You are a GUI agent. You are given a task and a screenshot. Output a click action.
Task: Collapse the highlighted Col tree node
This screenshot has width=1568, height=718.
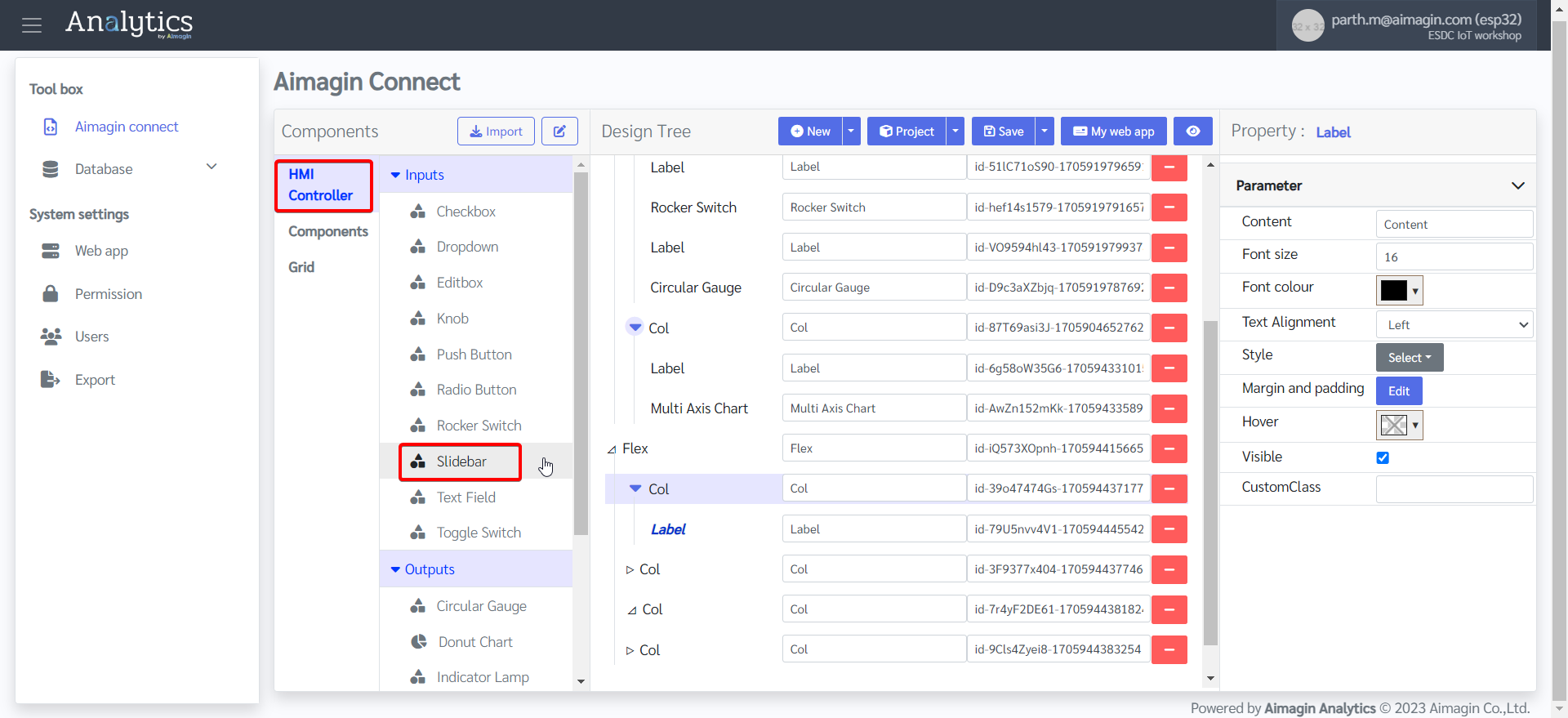635,488
